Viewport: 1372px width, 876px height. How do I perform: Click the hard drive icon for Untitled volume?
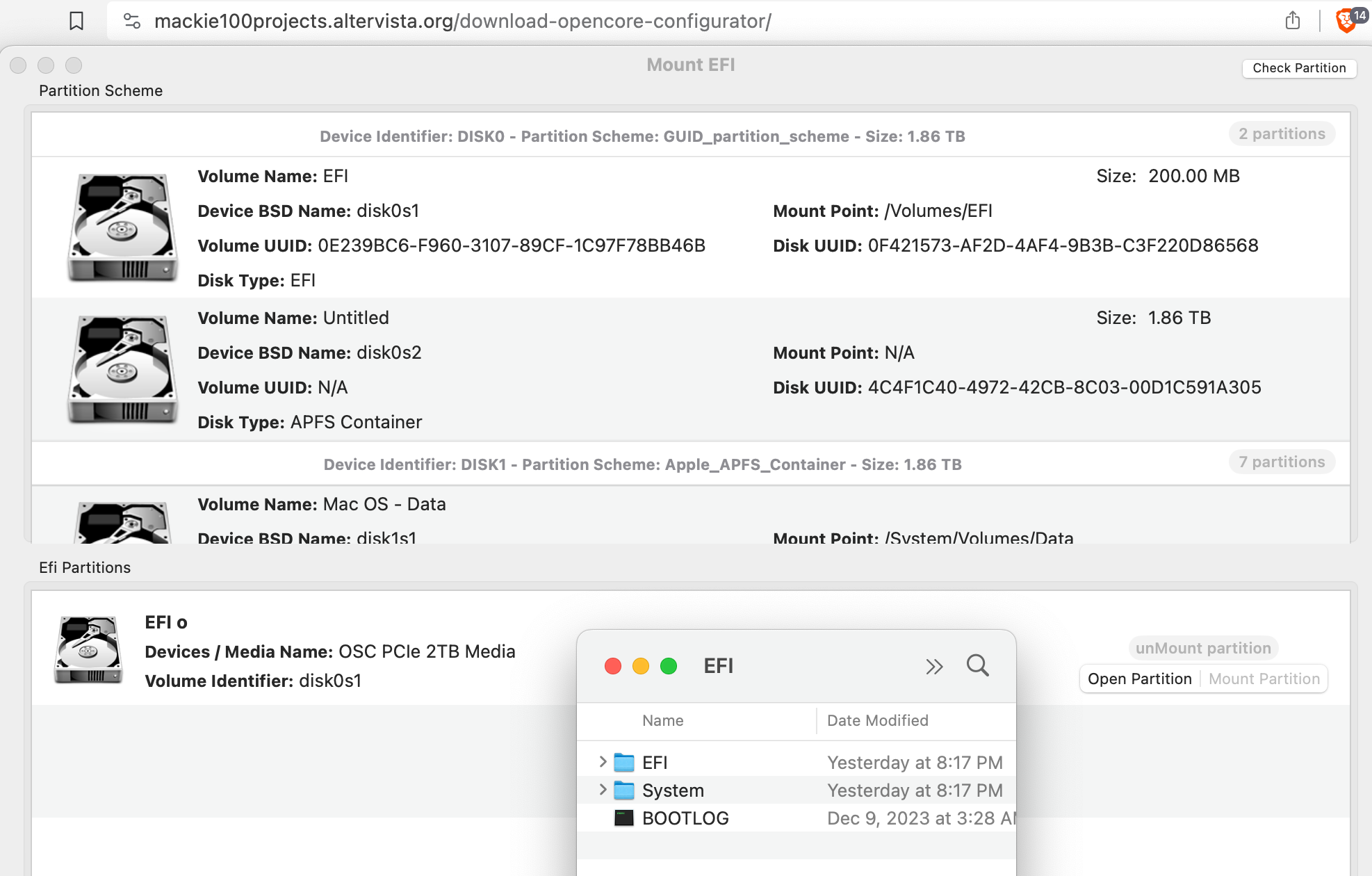pos(122,370)
